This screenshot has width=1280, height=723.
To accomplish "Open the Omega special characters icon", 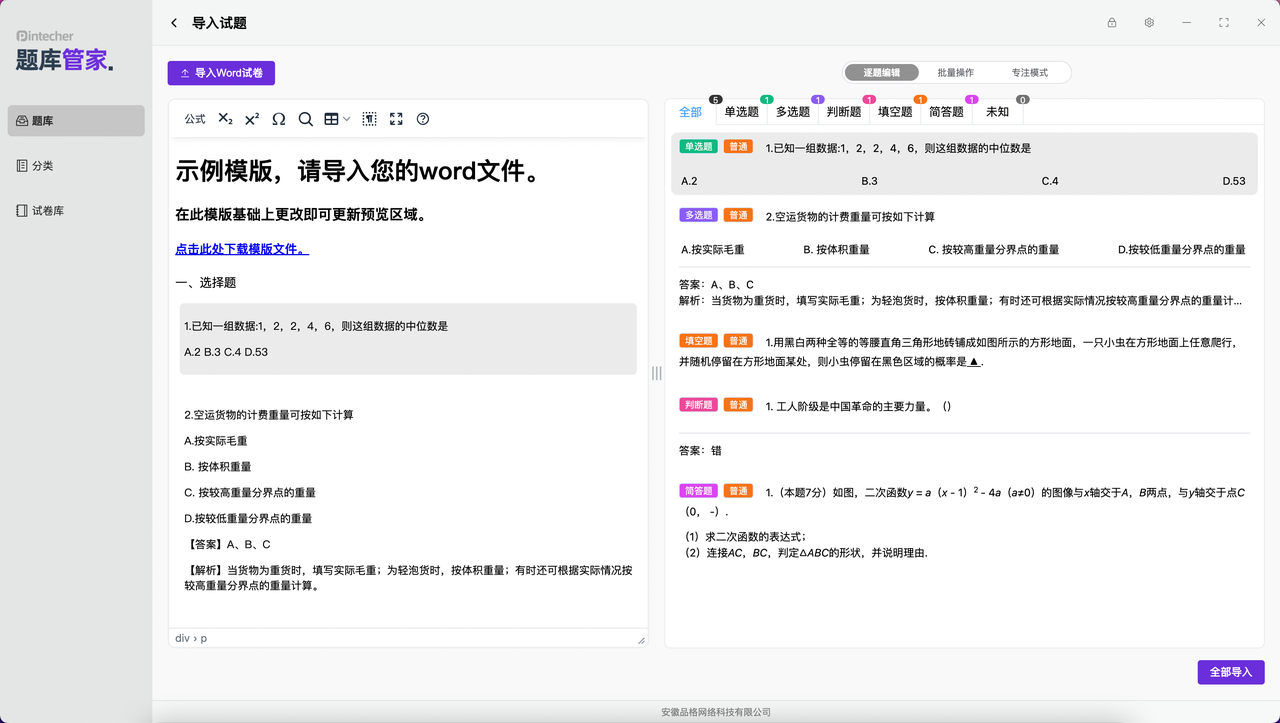I will coord(279,119).
